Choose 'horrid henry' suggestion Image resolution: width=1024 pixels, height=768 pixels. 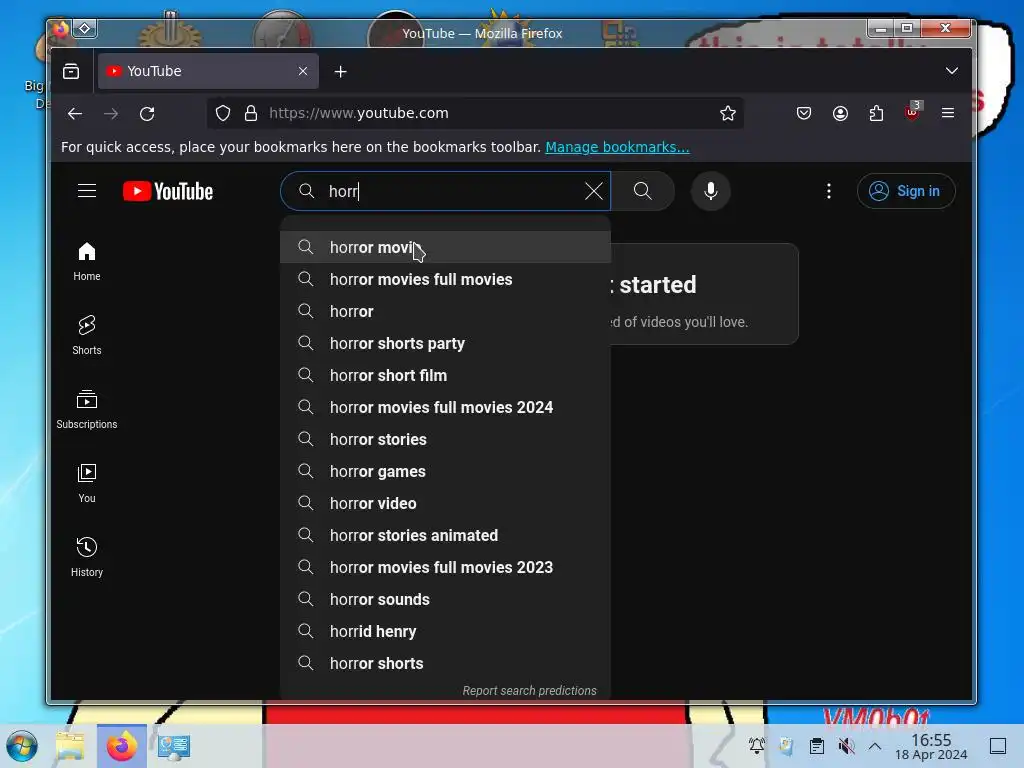(445, 632)
